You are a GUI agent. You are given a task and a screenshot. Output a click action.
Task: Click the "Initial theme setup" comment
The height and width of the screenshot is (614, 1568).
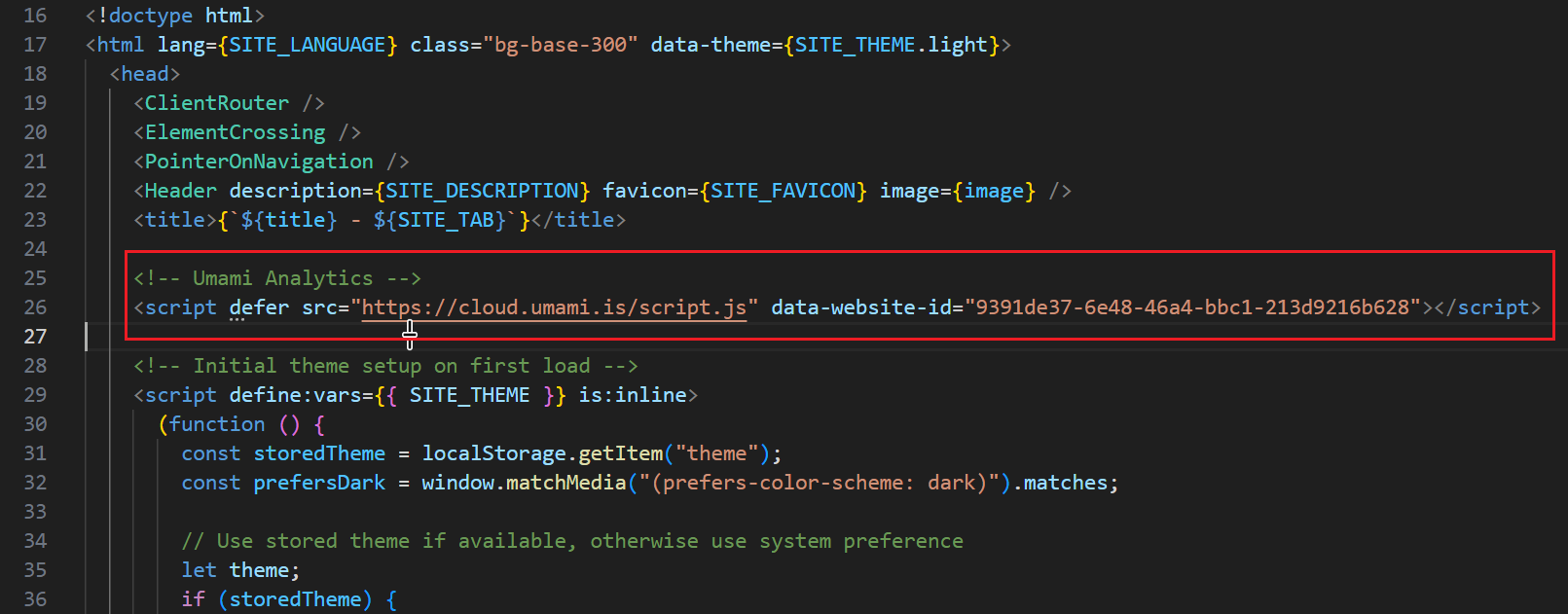coord(385,366)
